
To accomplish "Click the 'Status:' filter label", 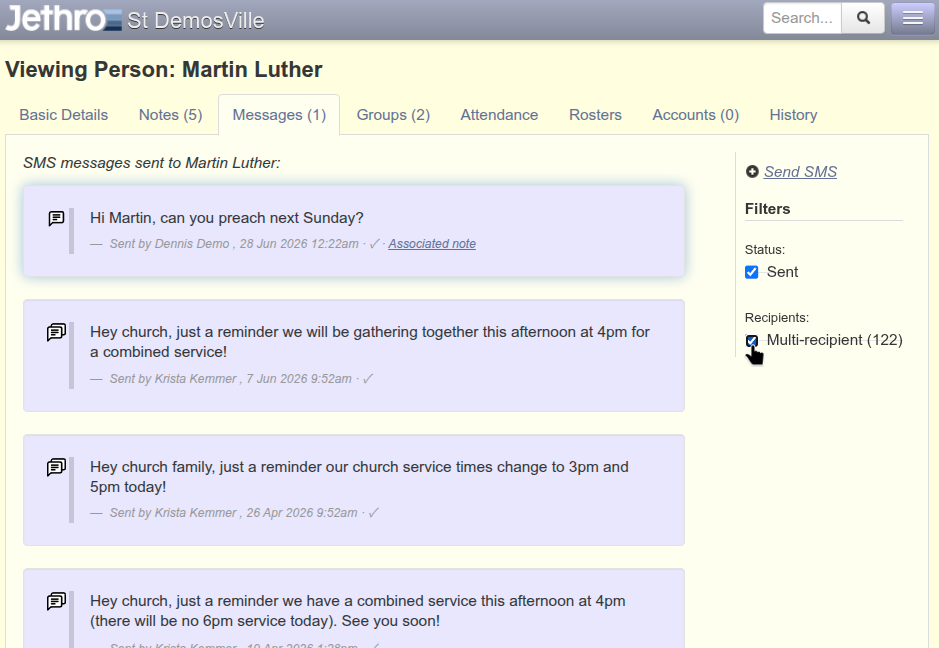I will (x=765, y=250).
